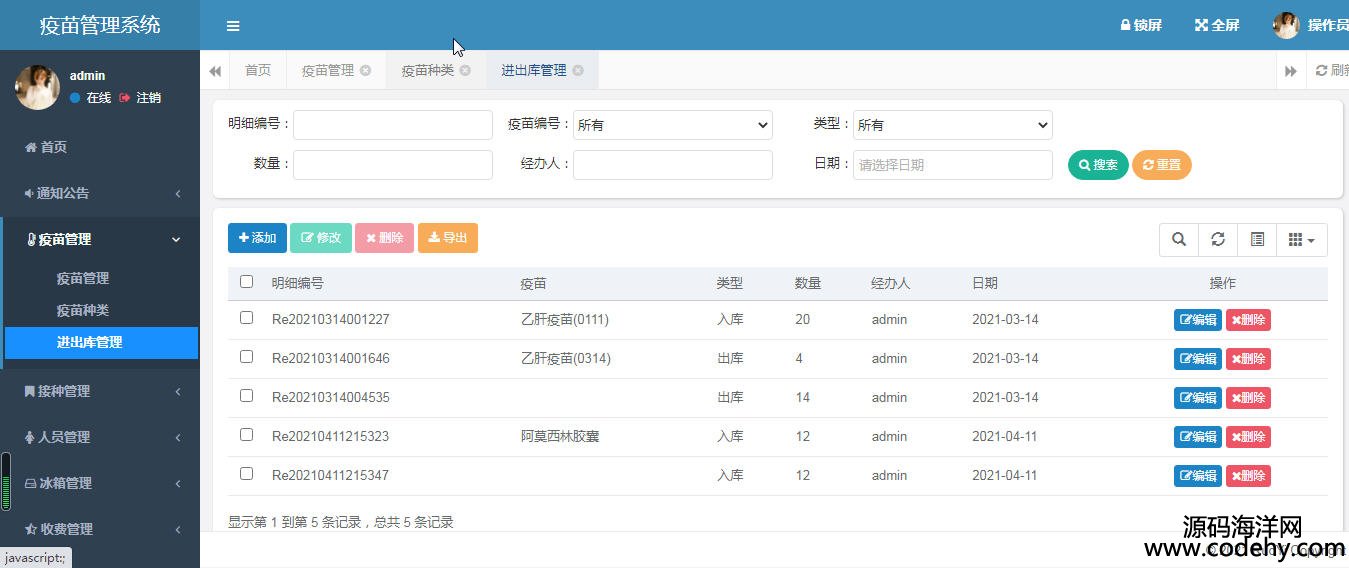The height and width of the screenshot is (568, 1349).
Task: Toggle card view icon in table toolbar
Action: tap(1257, 239)
